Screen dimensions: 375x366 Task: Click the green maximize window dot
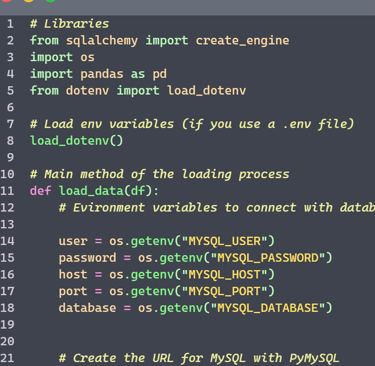pyautogui.click(x=50, y=1)
